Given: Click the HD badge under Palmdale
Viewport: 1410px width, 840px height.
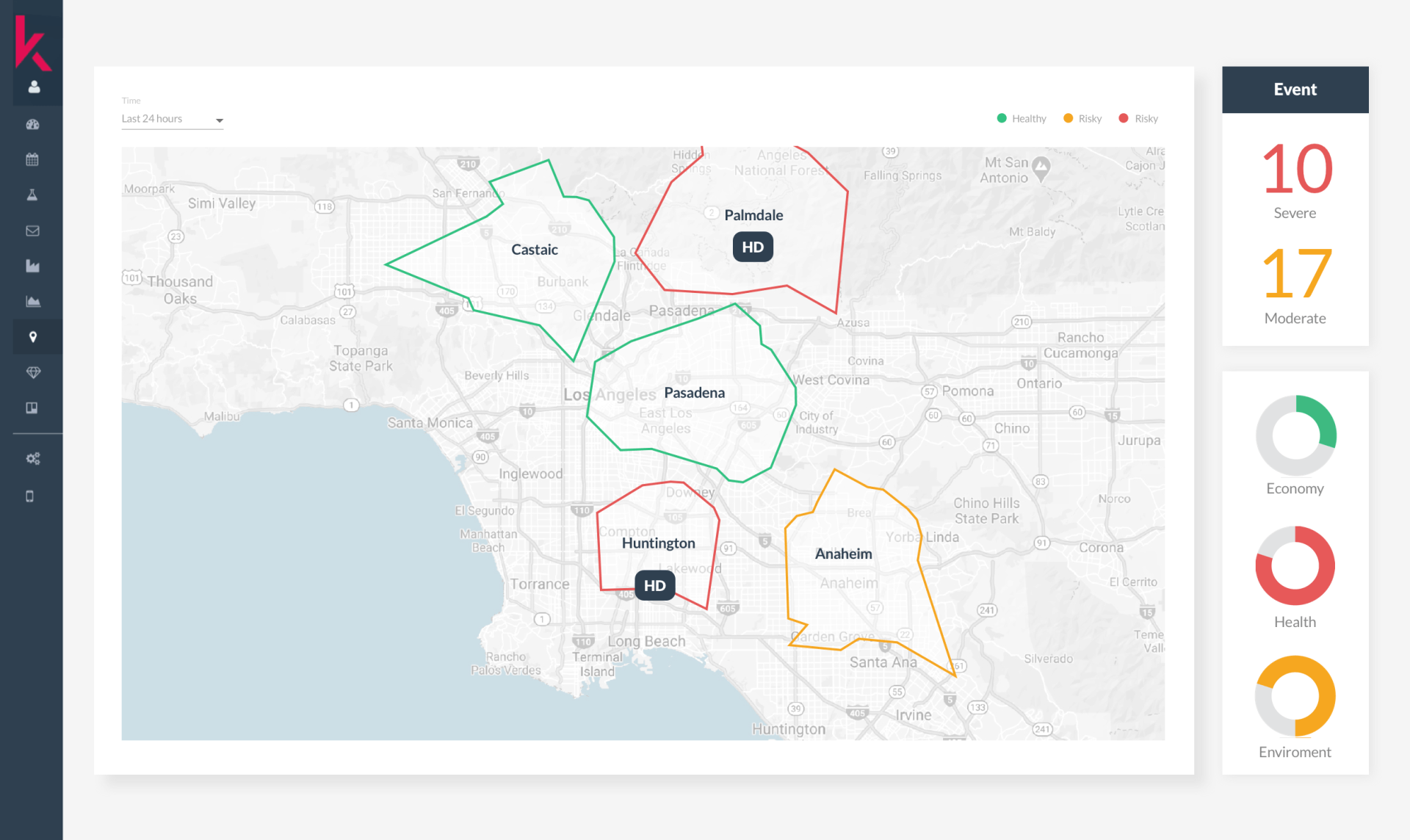Looking at the screenshot, I should [x=753, y=247].
